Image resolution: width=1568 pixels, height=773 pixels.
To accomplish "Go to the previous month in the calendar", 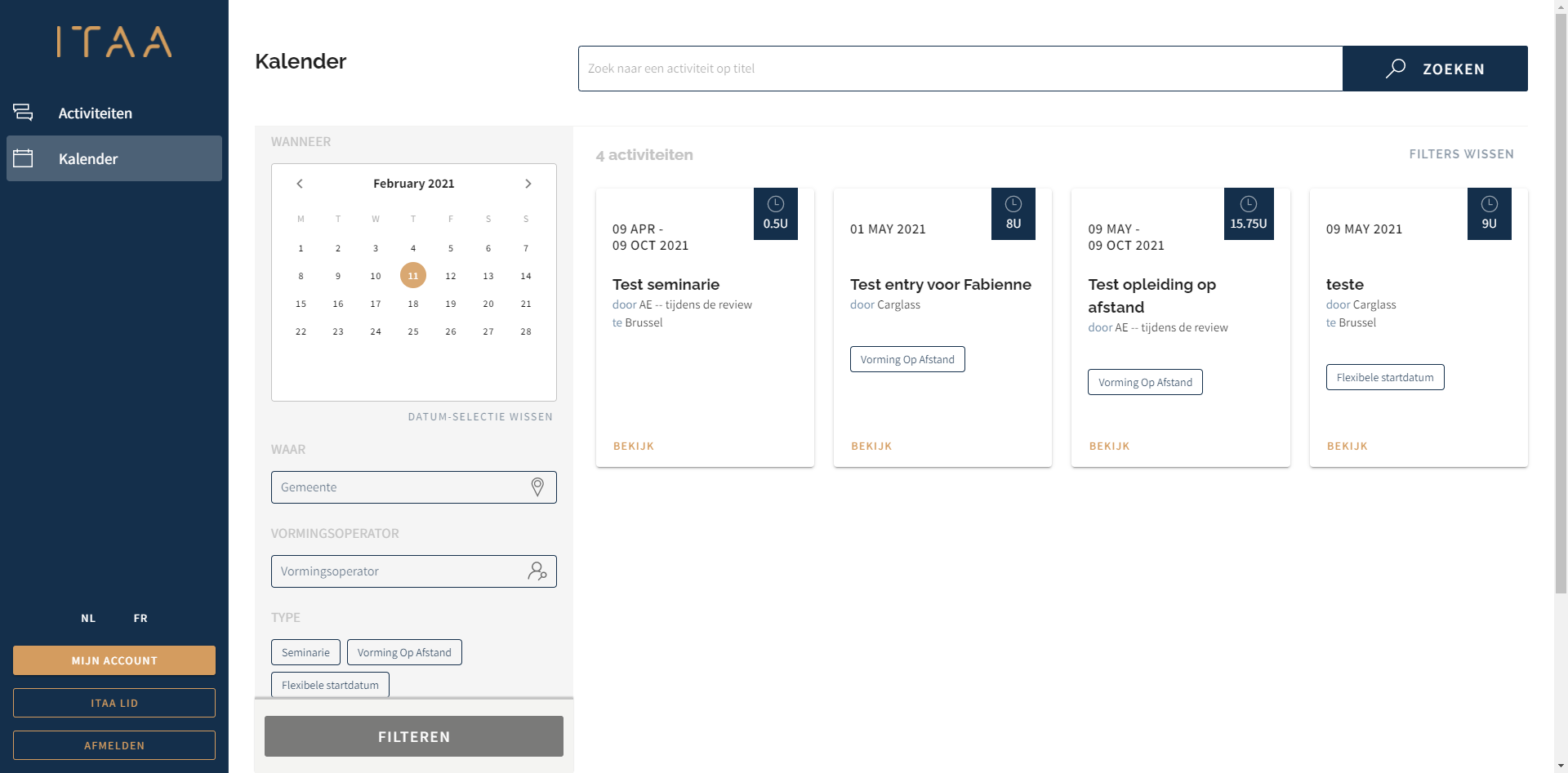I will 300,184.
